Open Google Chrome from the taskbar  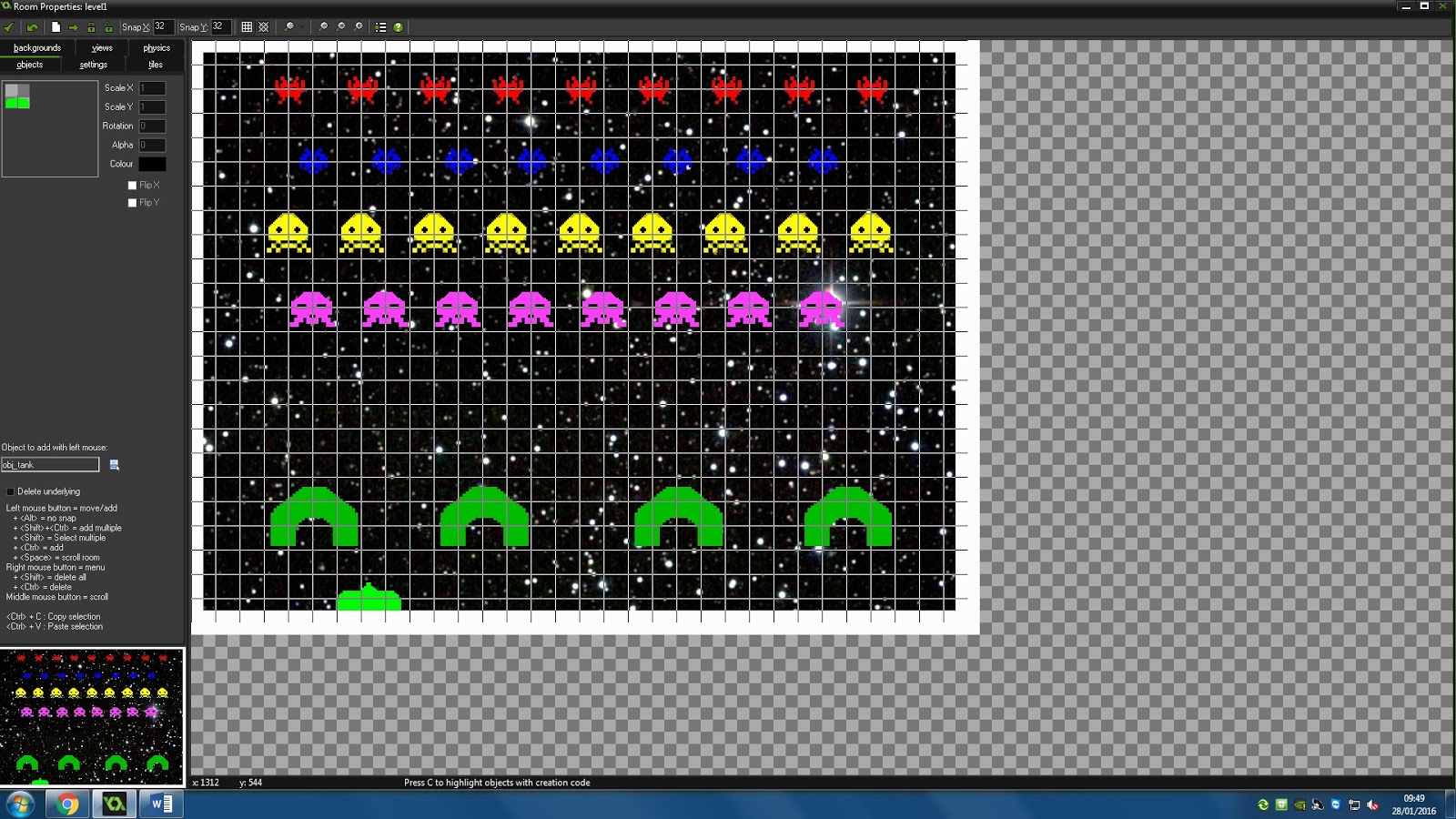click(68, 804)
